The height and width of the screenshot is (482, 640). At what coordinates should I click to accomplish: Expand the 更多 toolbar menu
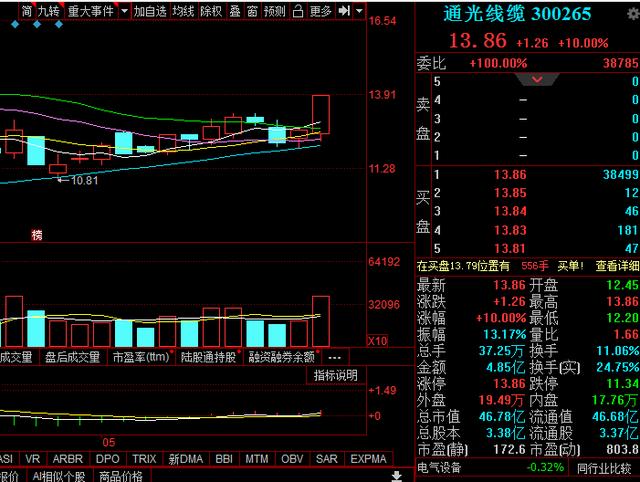320,11
